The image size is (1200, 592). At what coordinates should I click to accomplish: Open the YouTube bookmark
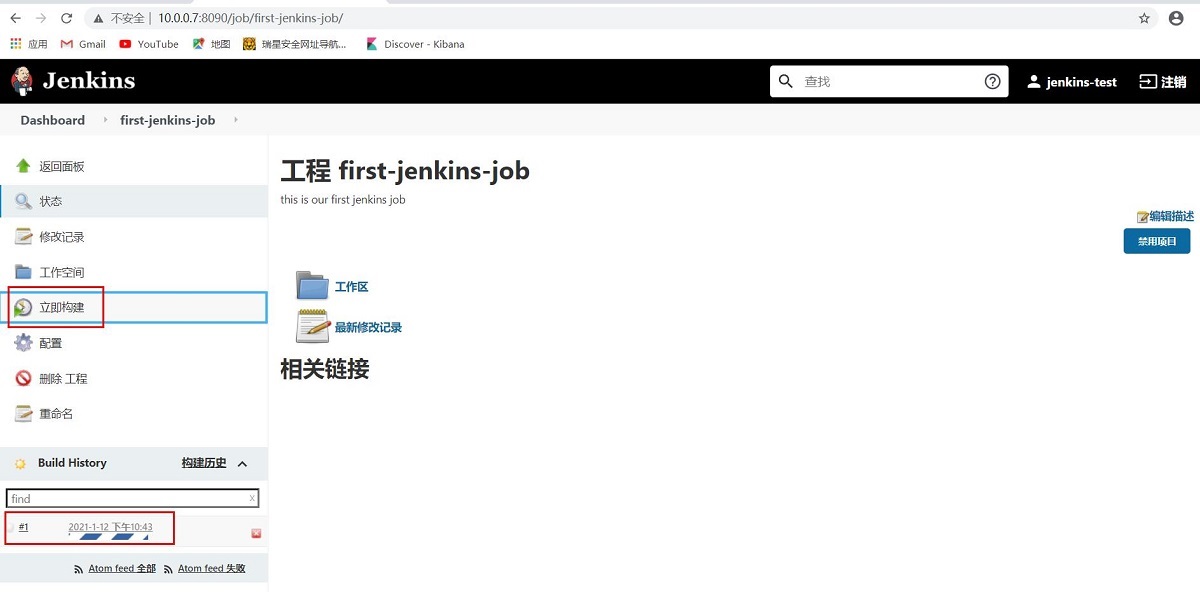[149, 44]
